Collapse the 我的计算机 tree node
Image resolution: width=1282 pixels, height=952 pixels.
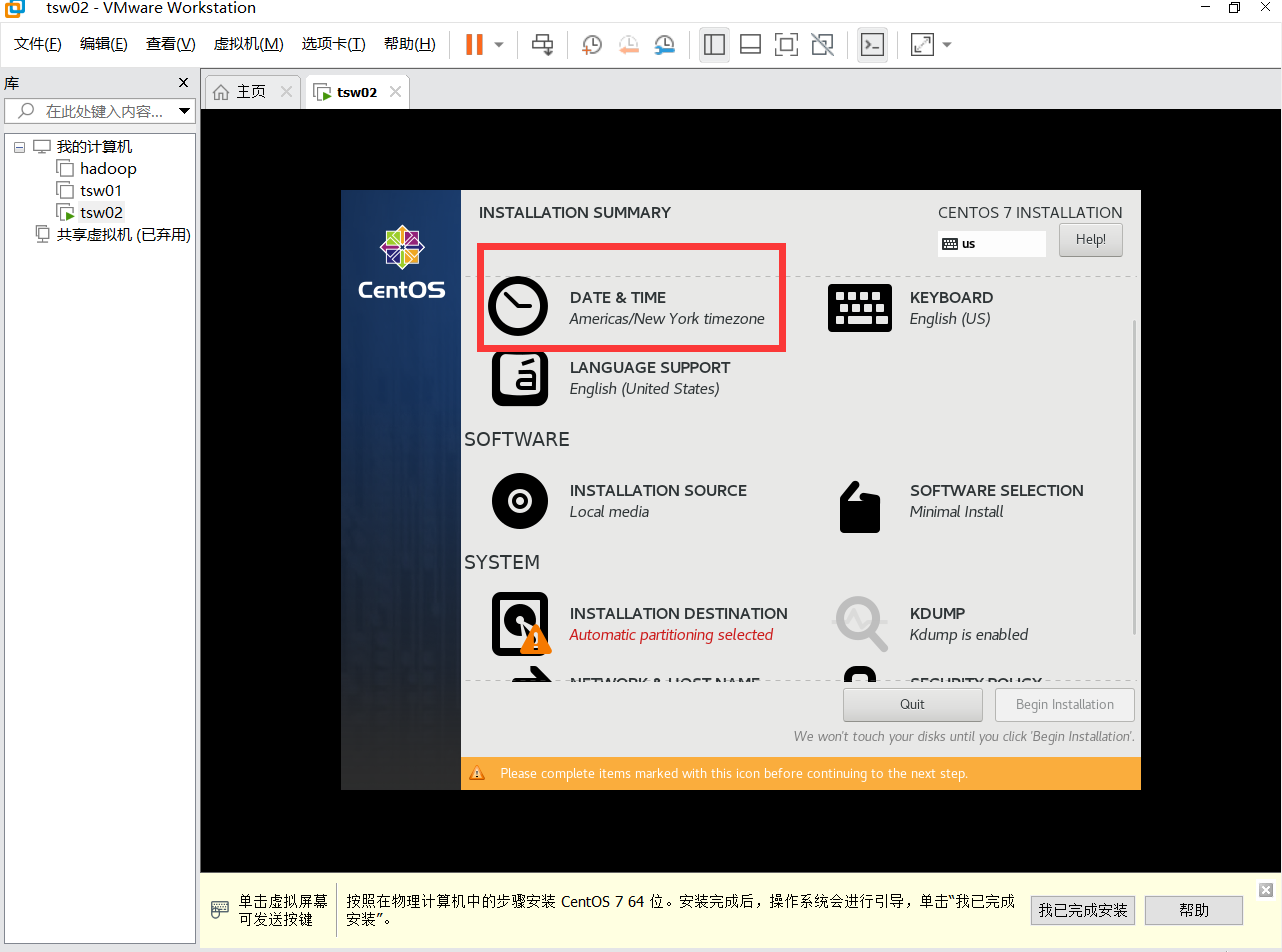[19, 147]
